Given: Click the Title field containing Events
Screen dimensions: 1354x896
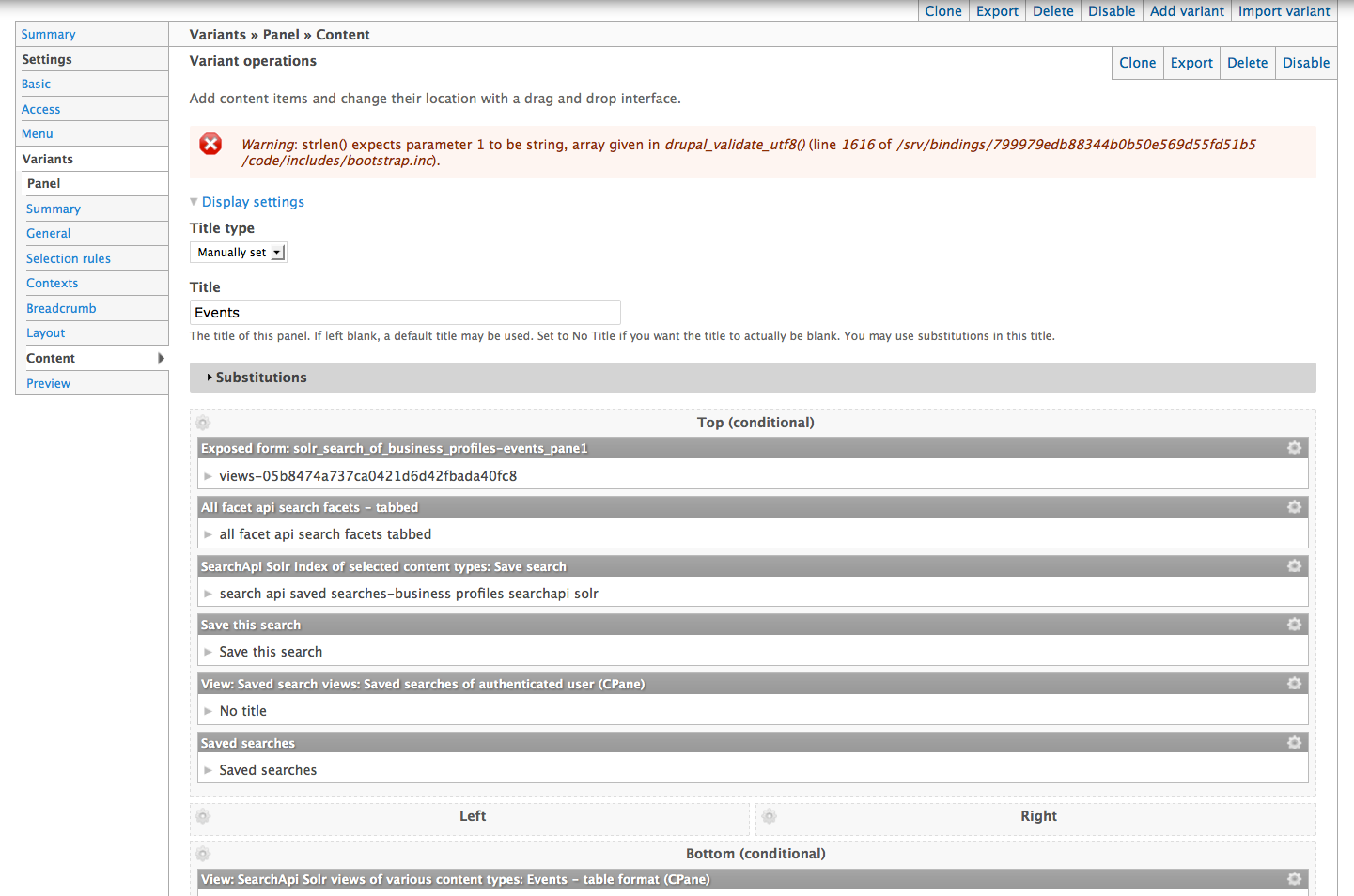Looking at the screenshot, I should click(x=404, y=312).
